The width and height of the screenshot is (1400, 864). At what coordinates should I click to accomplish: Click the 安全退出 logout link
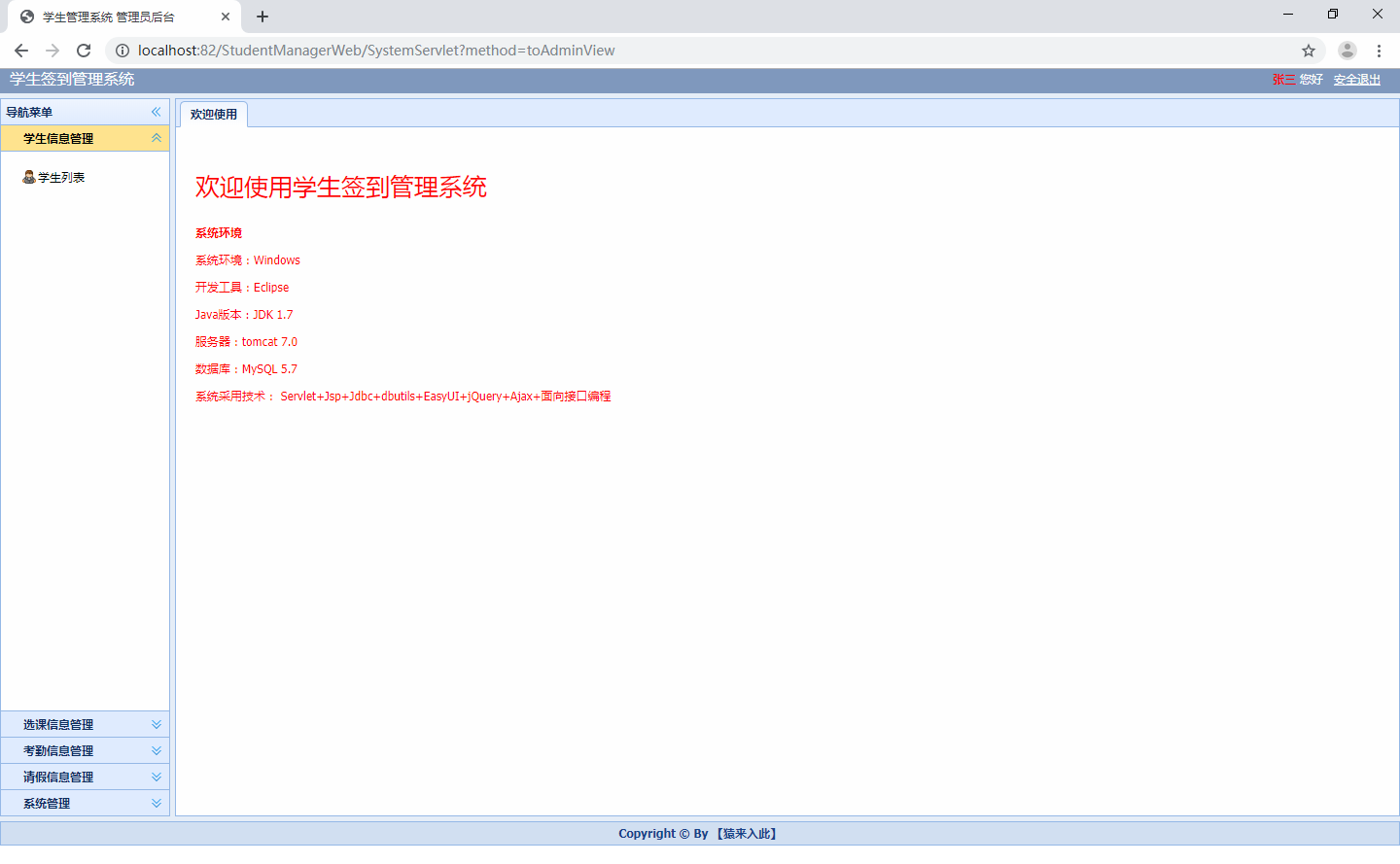click(x=1357, y=80)
